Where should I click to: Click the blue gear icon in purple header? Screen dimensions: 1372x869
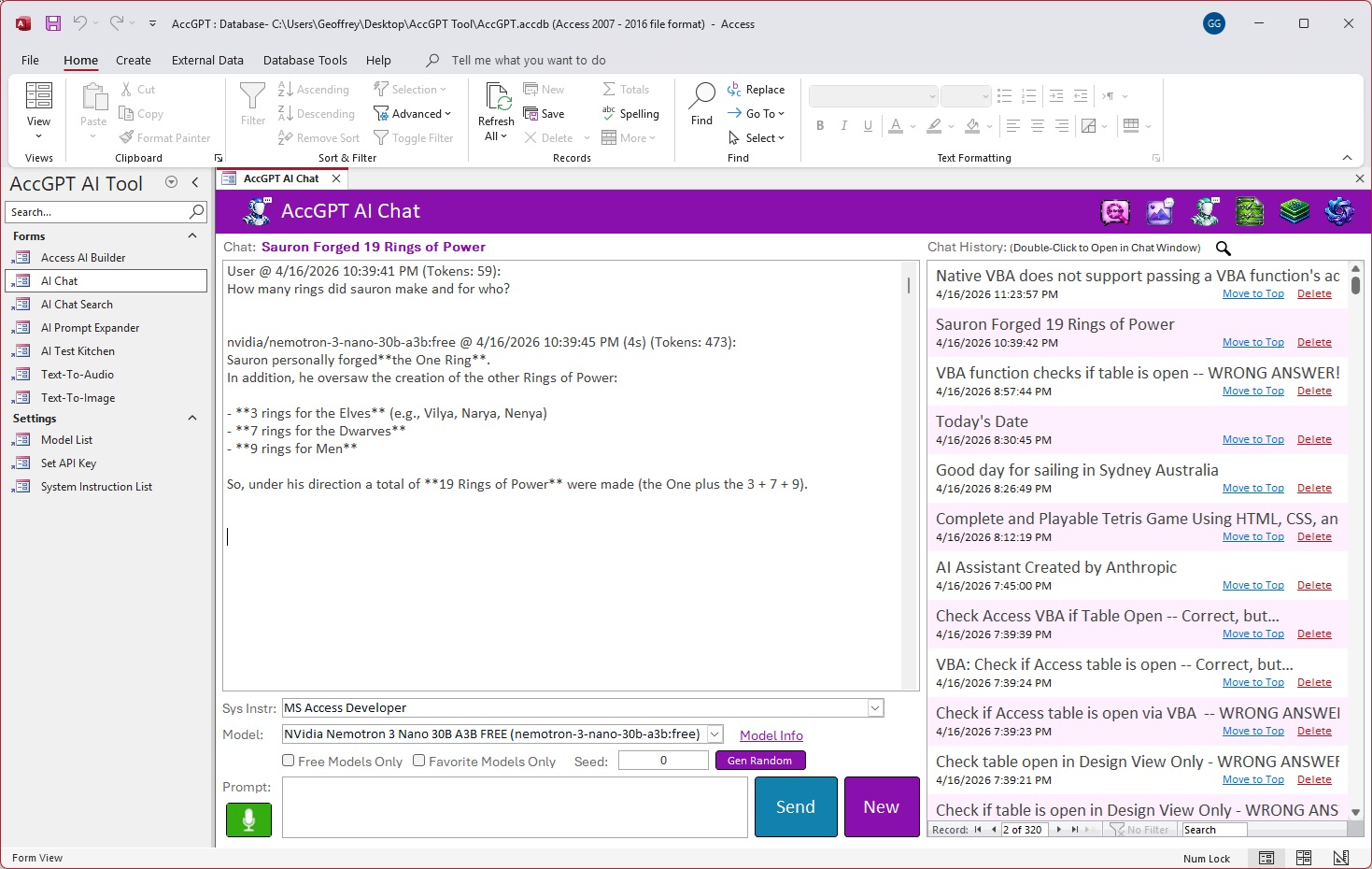click(1339, 212)
